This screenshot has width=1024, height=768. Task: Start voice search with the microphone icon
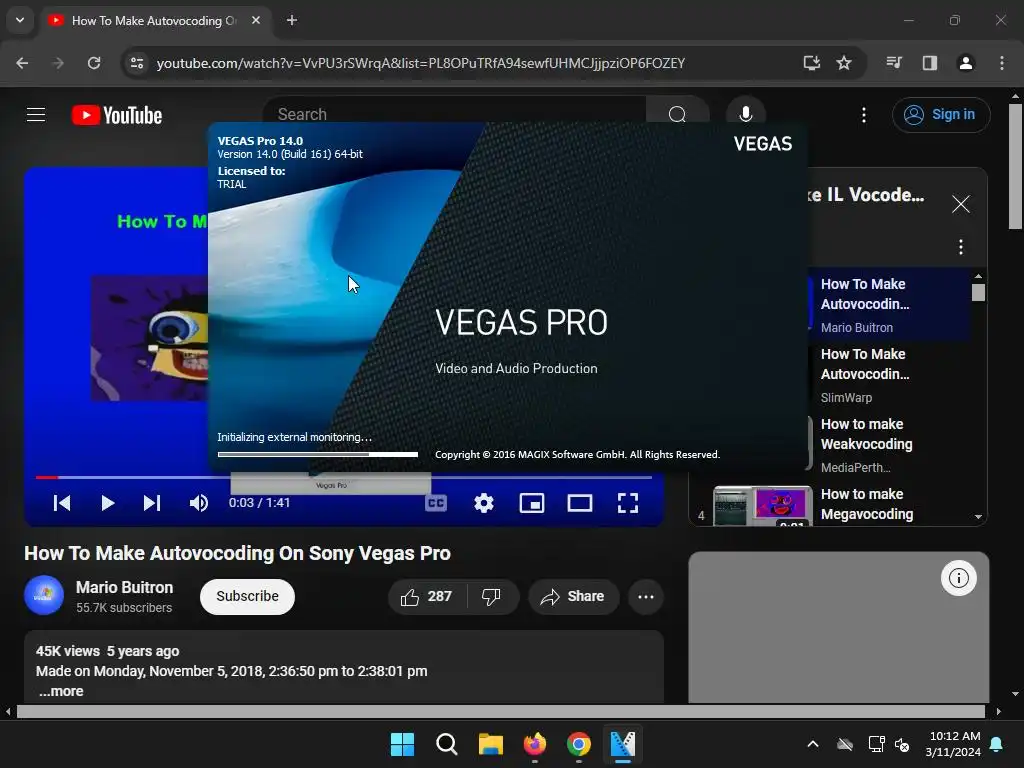tap(745, 114)
